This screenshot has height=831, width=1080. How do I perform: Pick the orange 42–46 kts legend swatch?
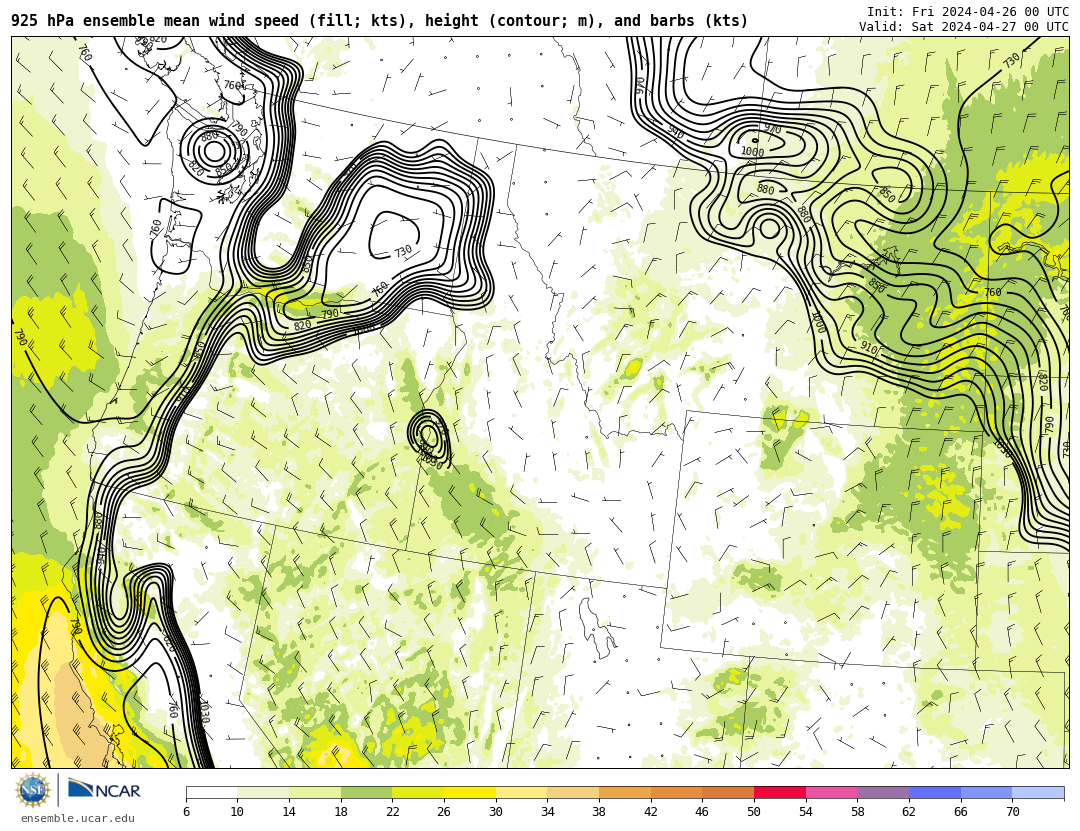tap(676, 792)
